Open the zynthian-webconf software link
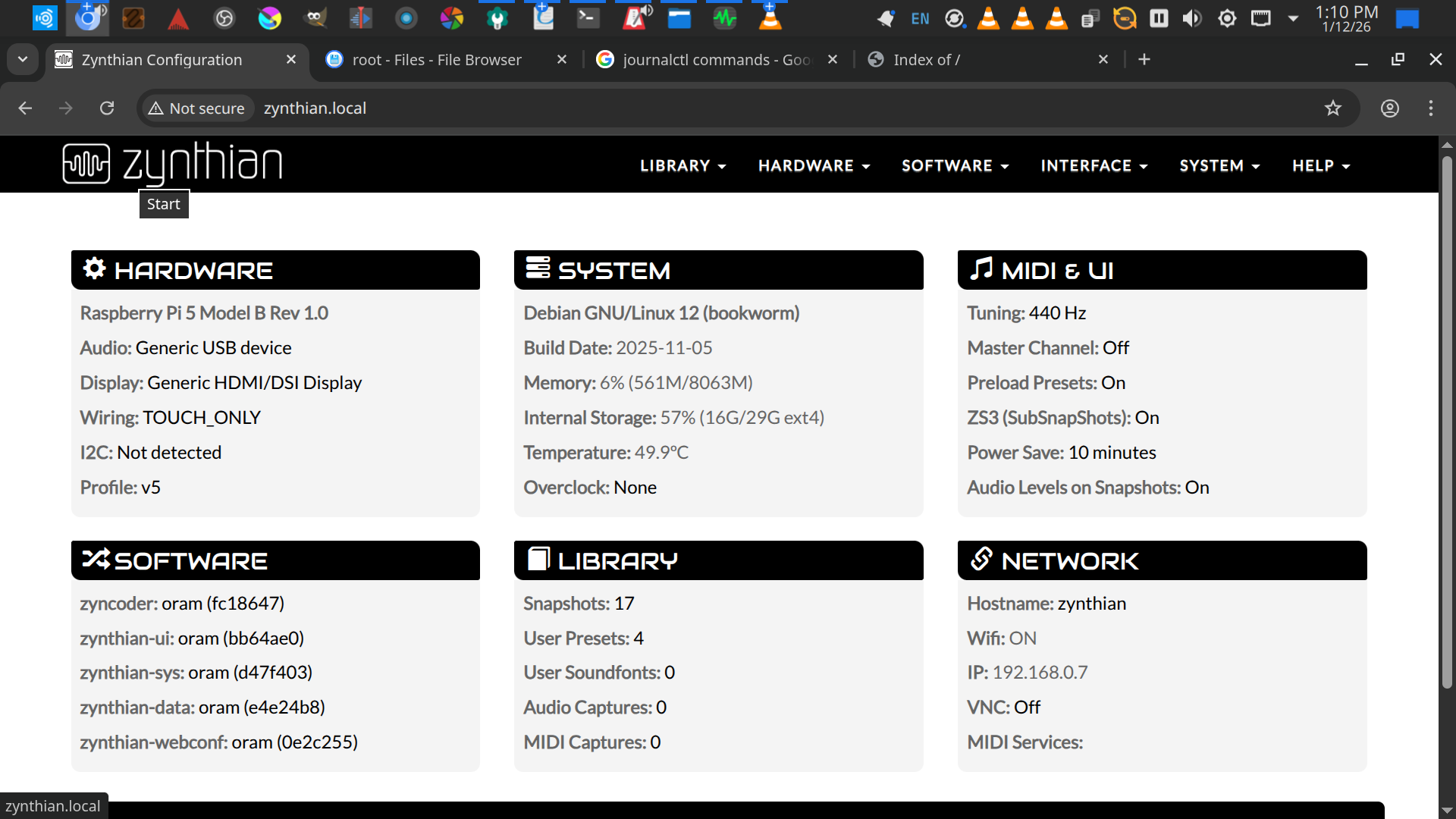 point(153,742)
